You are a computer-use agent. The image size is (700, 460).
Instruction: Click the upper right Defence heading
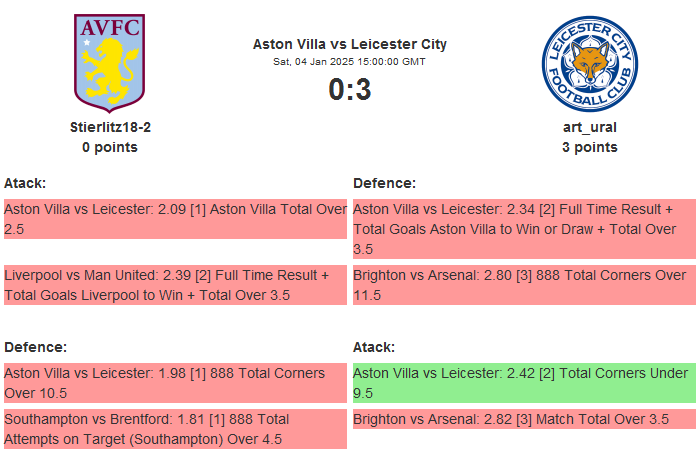(384, 183)
